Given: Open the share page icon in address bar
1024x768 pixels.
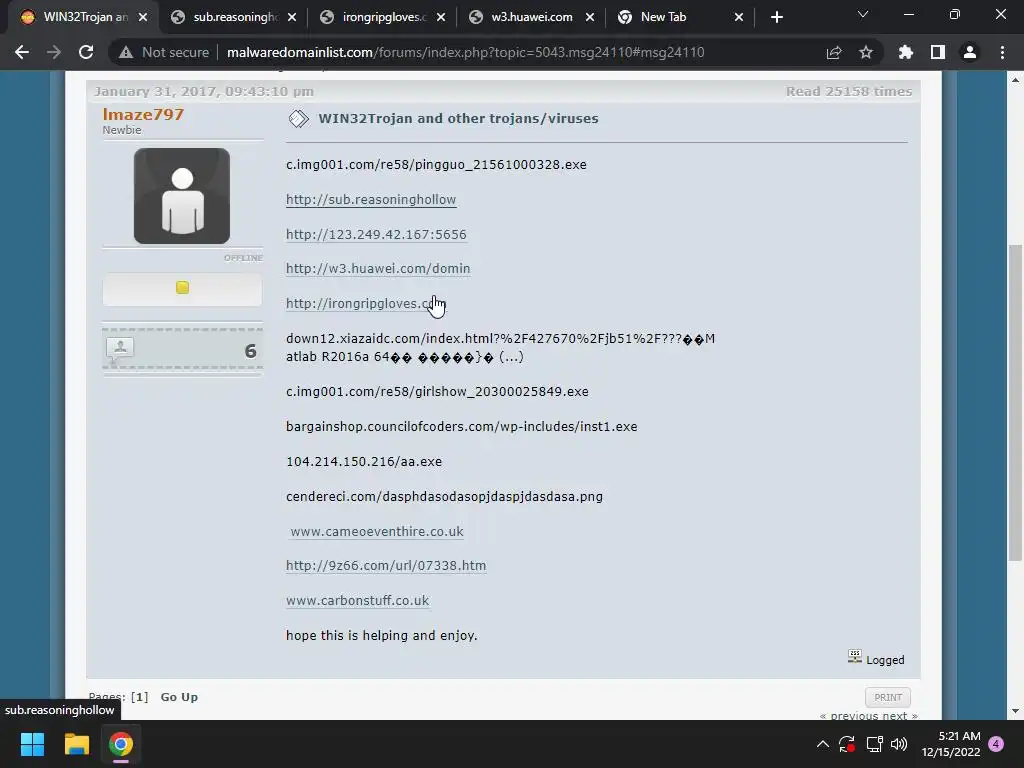Looking at the screenshot, I should click(x=833, y=52).
